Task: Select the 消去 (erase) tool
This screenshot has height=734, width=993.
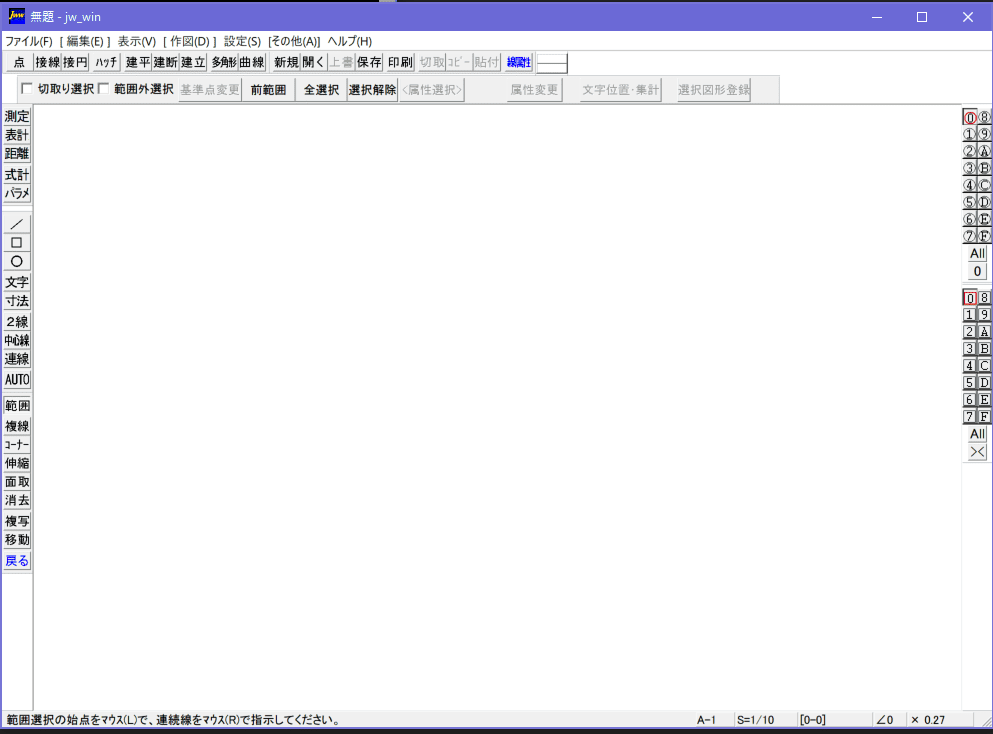Action: pyautogui.click(x=16, y=500)
